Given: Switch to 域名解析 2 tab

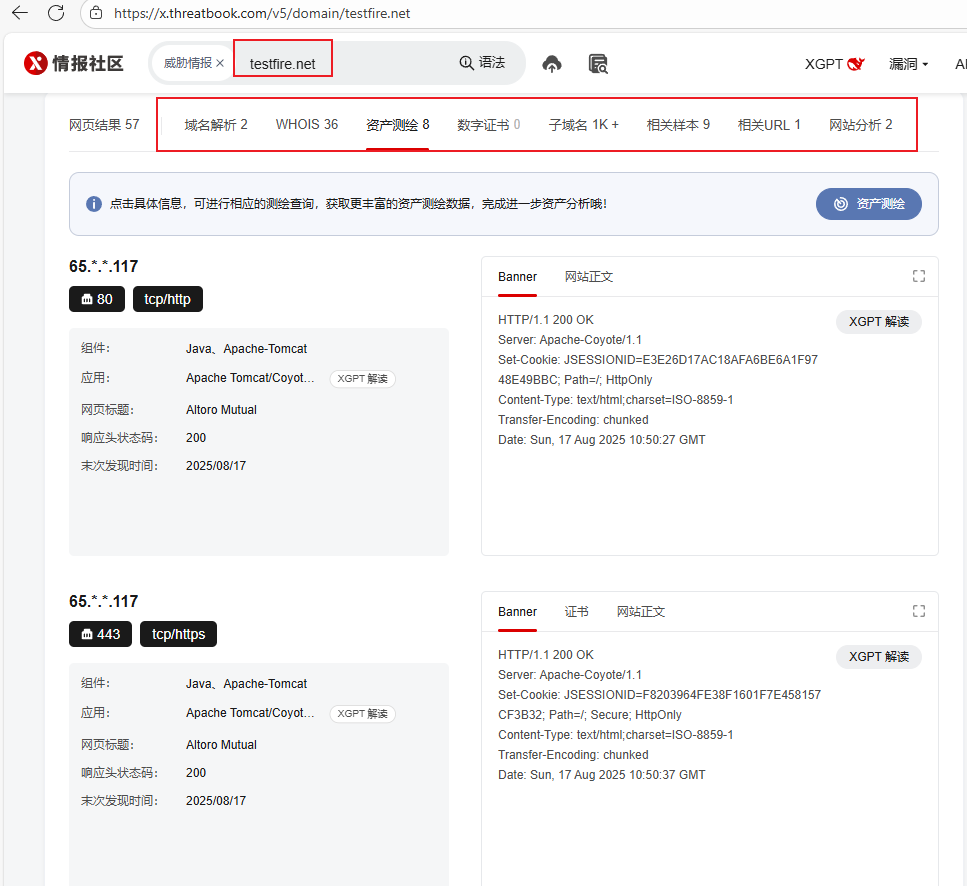Looking at the screenshot, I should click(216, 125).
